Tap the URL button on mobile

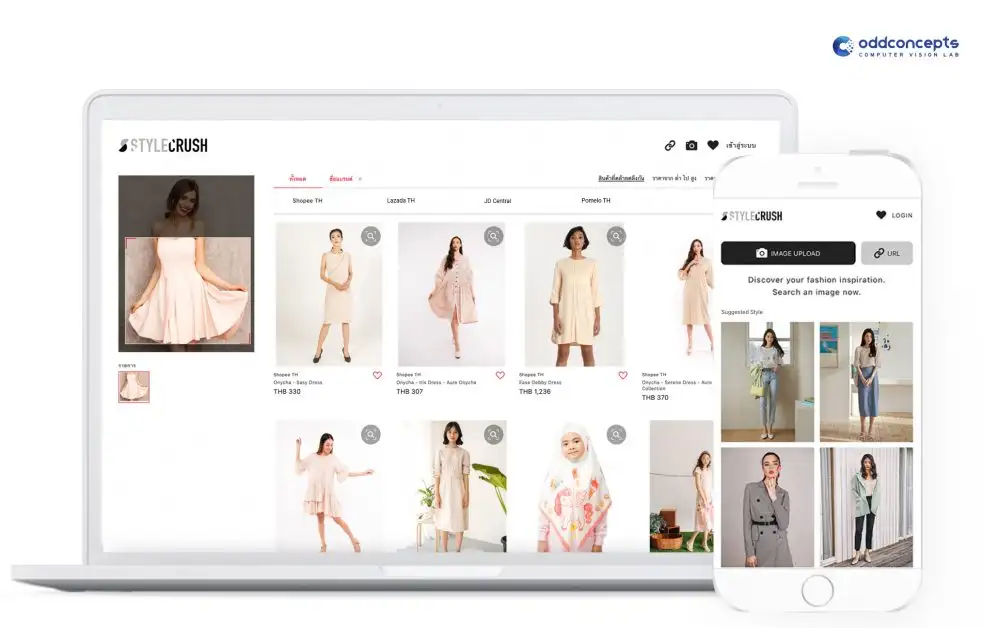[886, 253]
